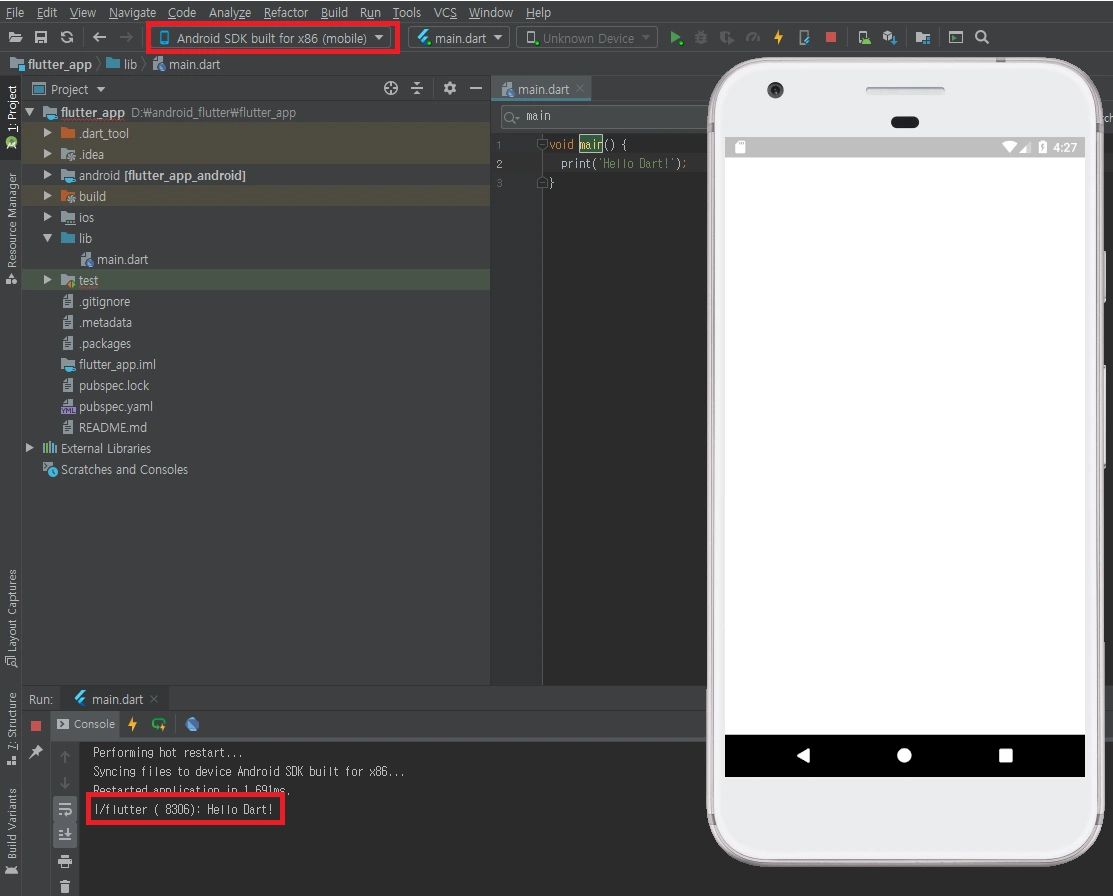Click lib in the breadcrumb bar
Image resolution: width=1113 pixels, height=896 pixels.
(x=122, y=64)
